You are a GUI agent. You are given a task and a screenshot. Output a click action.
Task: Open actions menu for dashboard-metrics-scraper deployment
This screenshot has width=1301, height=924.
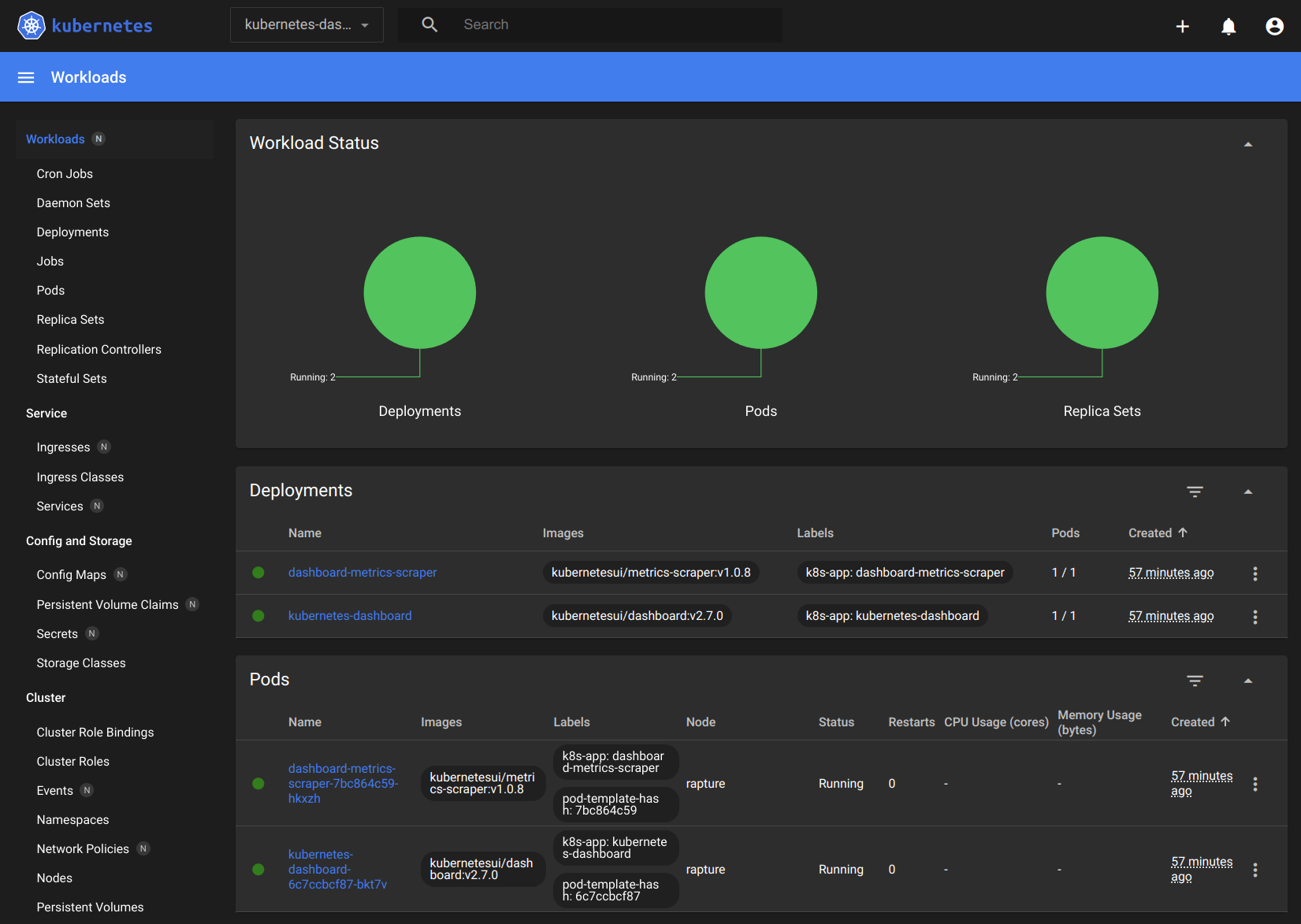(1255, 573)
